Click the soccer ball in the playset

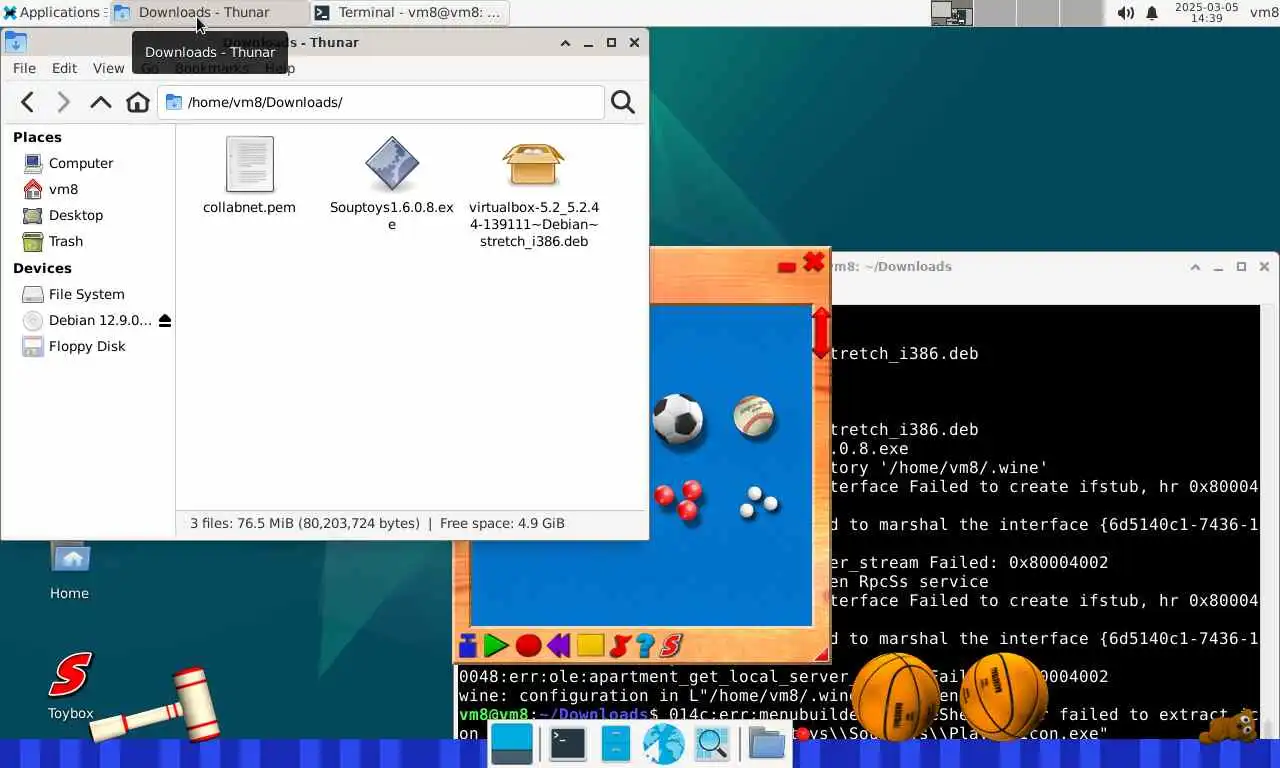pyautogui.click(x=678, y=419)
